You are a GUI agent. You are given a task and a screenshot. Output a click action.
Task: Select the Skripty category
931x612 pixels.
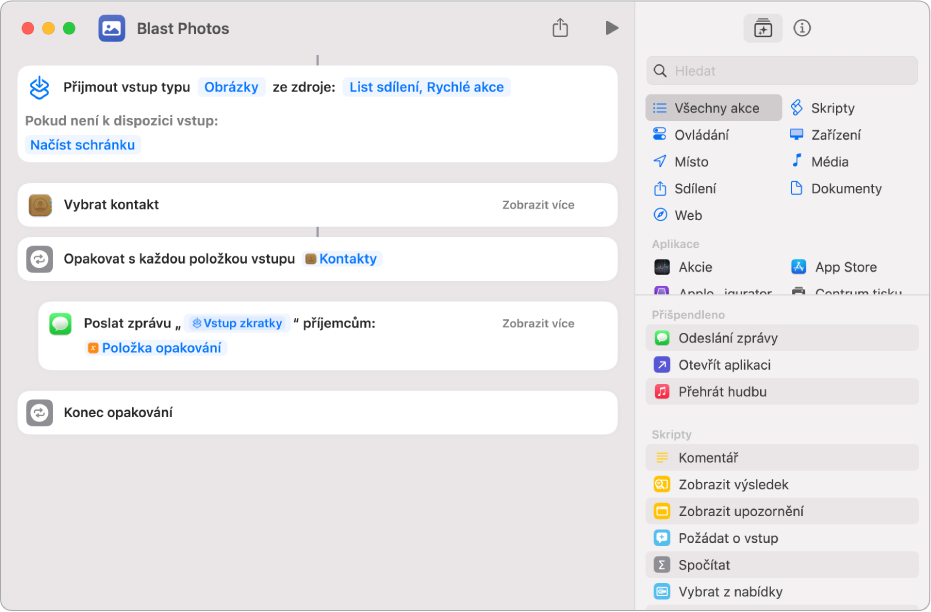point(832,108)
